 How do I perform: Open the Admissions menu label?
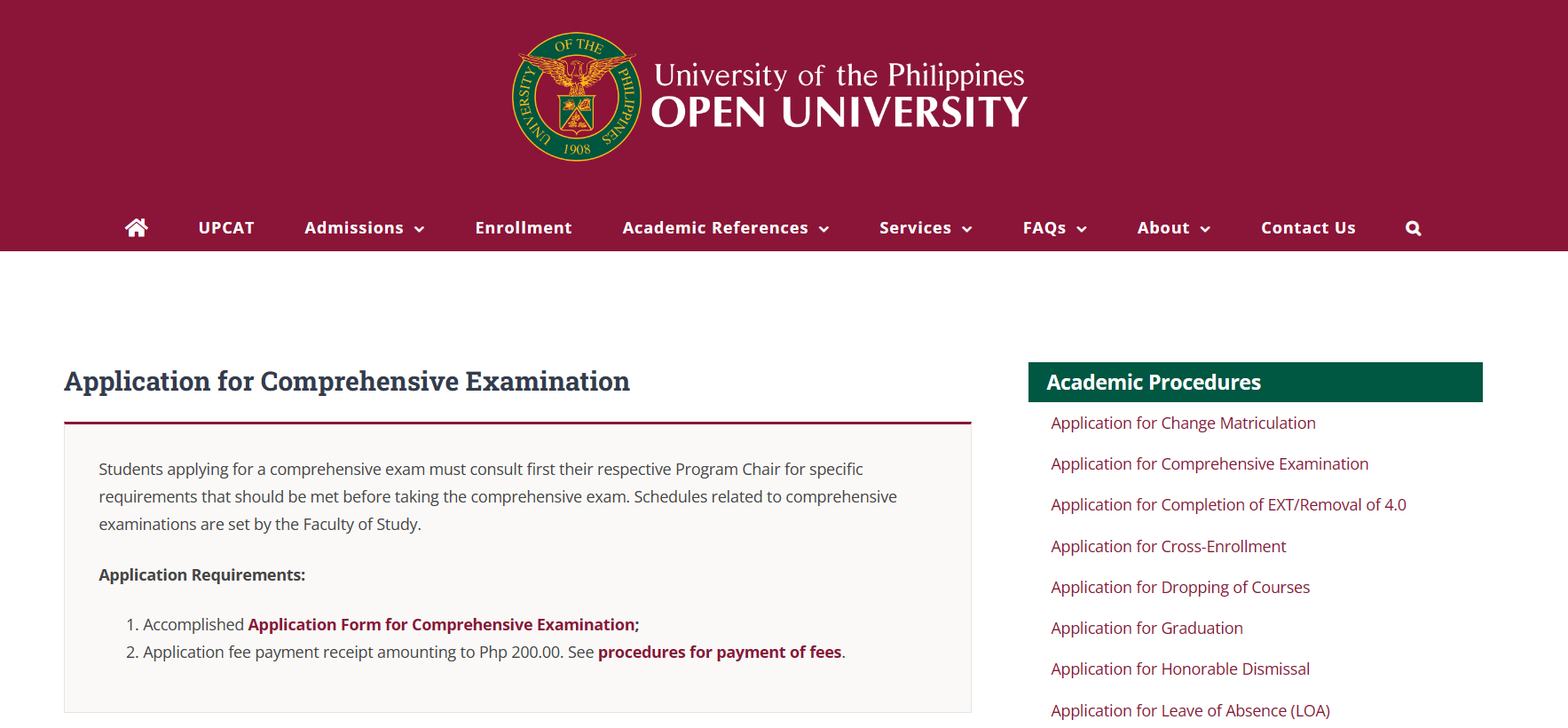[354, 228]
